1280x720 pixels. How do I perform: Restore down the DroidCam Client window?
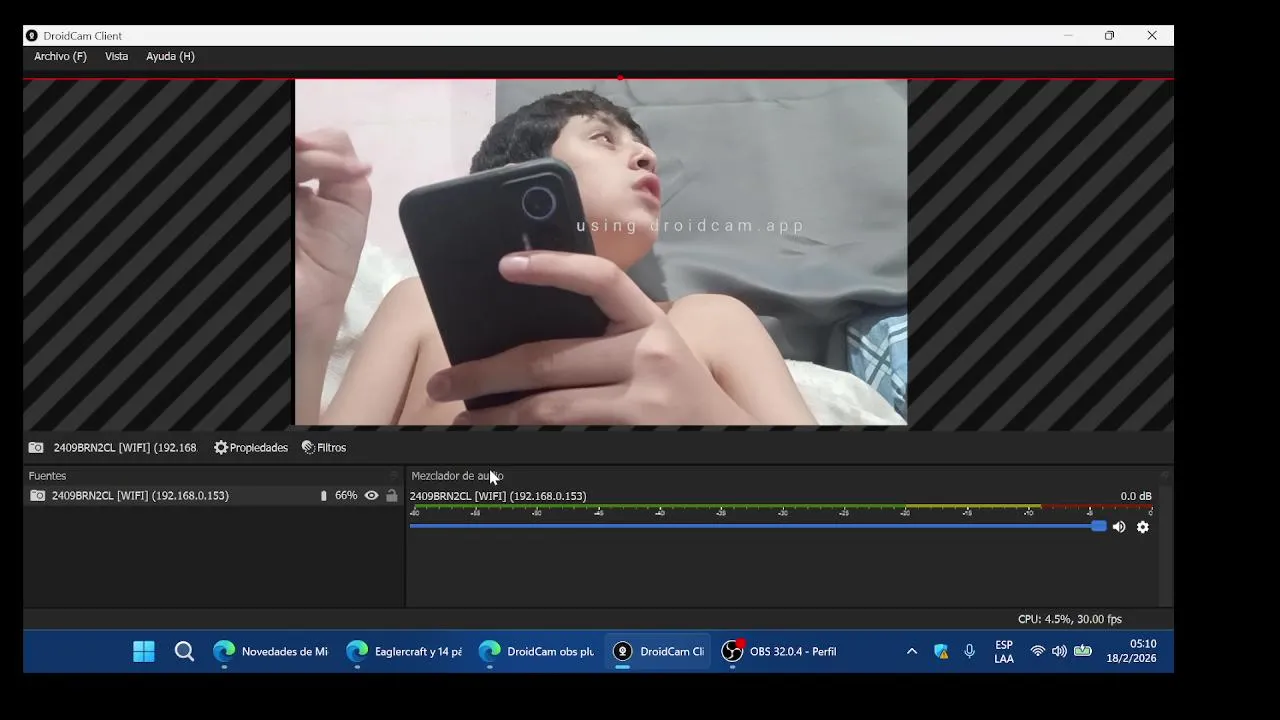(x=1109, y=36)
